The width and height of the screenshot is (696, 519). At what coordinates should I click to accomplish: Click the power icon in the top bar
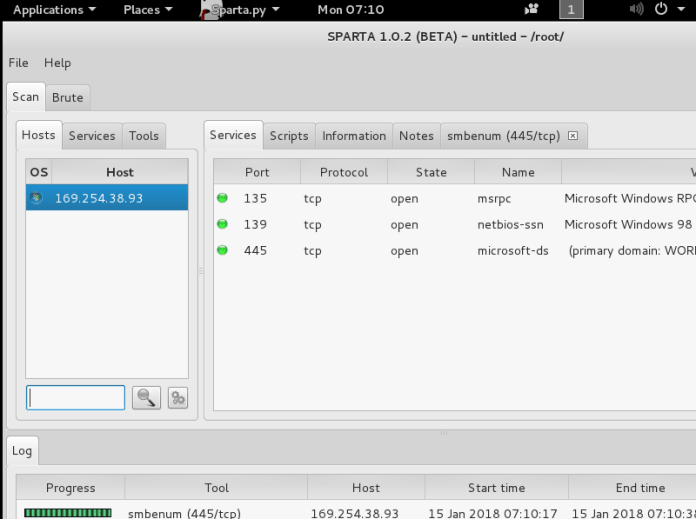[x=661, y=10]
